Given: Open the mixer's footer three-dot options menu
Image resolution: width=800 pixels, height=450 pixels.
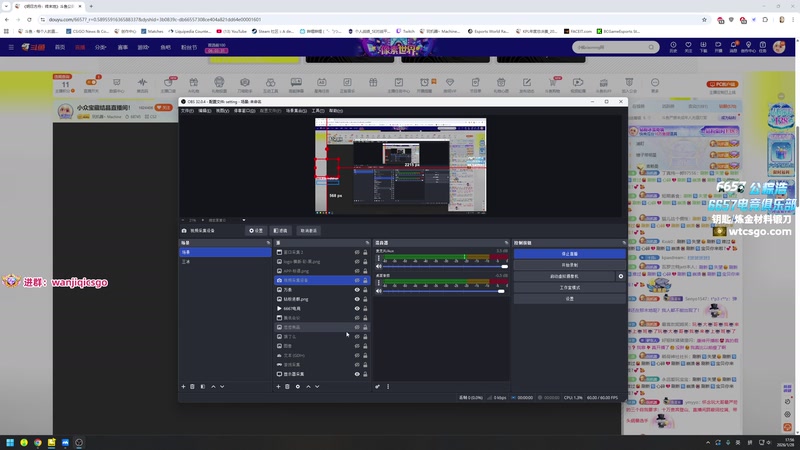Looking at the screenshot, I should (388, 387).
